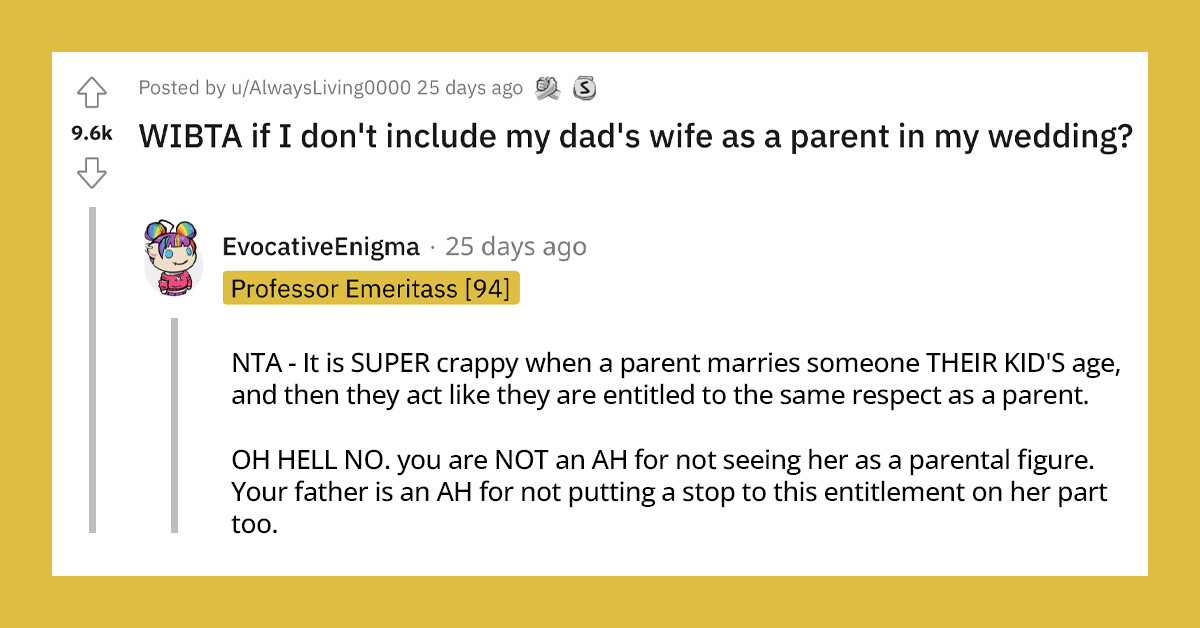
Task: Click the comment's "25 days ago" timestamp
Action: pyautogui.click(x=515, y=247)
